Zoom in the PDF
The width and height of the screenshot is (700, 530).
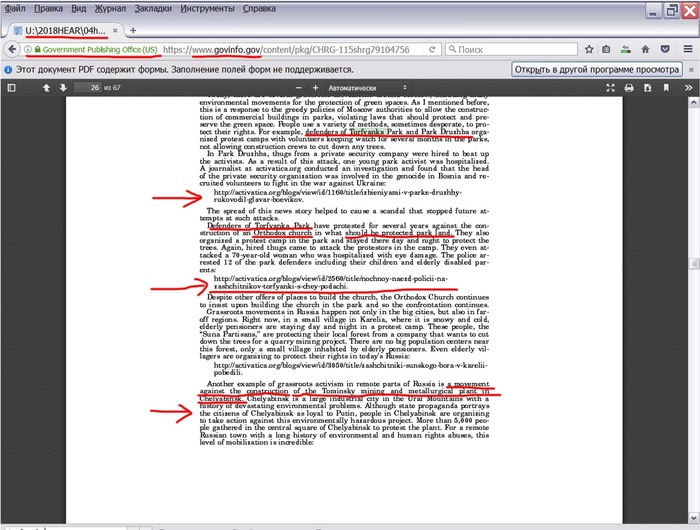coord(315,88)
